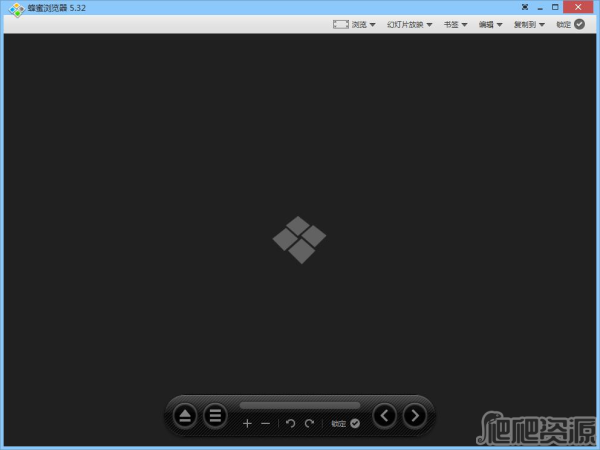Open the 复制到 menu
The image size is (600, 450).
[529, 24]
